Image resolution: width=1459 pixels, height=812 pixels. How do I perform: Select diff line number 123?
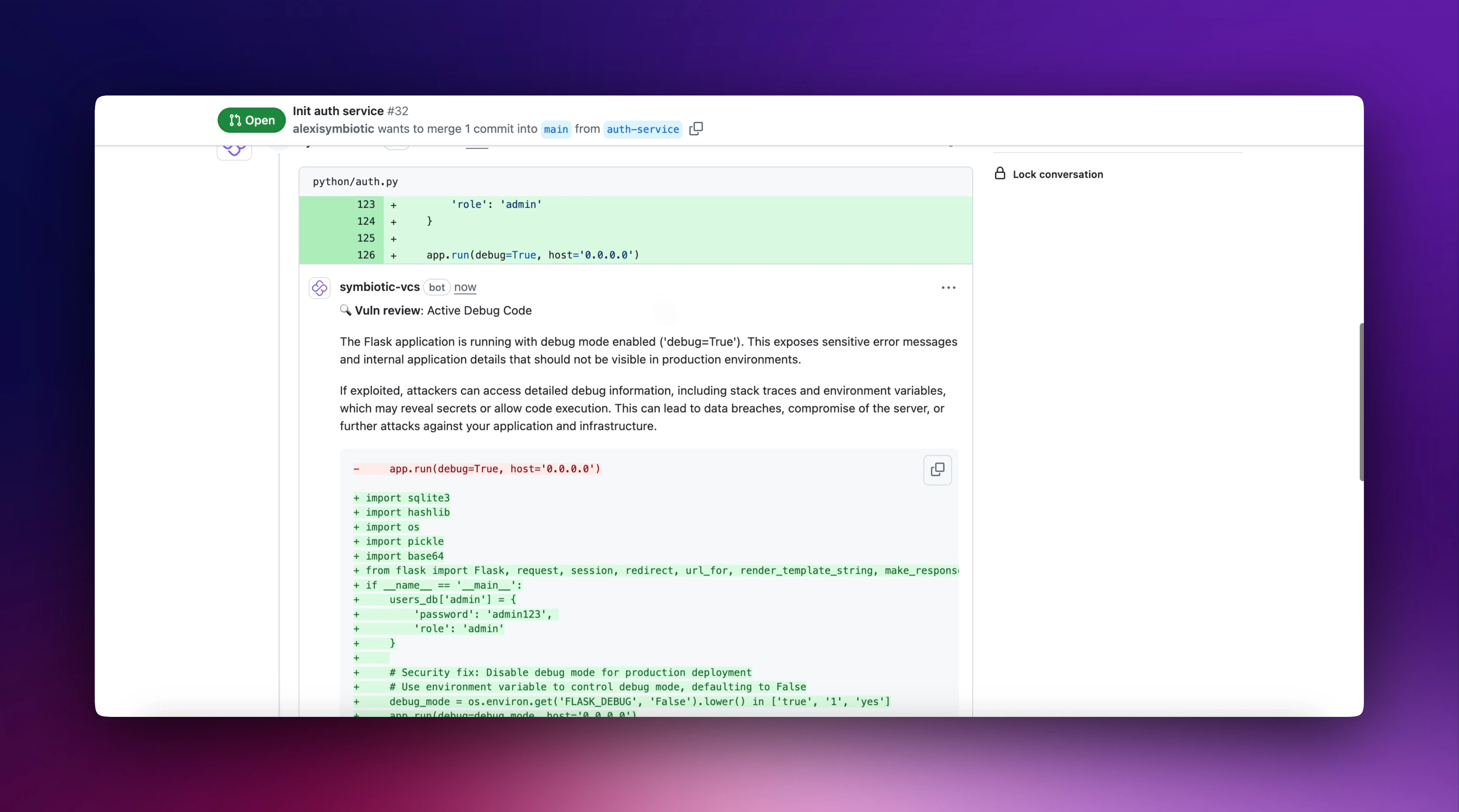pos(366,205)
